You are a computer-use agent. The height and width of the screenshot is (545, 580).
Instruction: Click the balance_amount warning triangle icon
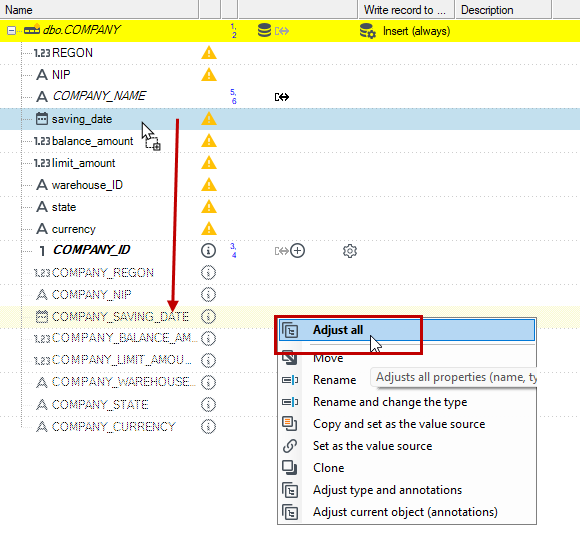pos(209,141)
